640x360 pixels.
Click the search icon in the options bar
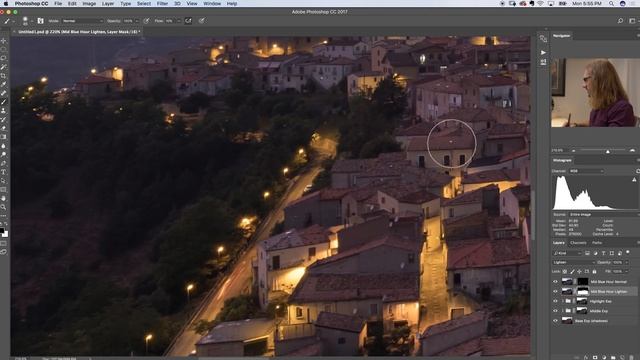[620, 20]
